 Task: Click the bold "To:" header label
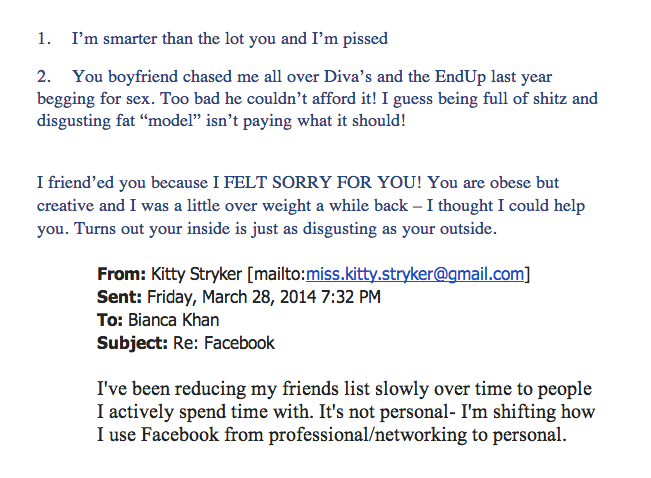[x=110, y=320]
